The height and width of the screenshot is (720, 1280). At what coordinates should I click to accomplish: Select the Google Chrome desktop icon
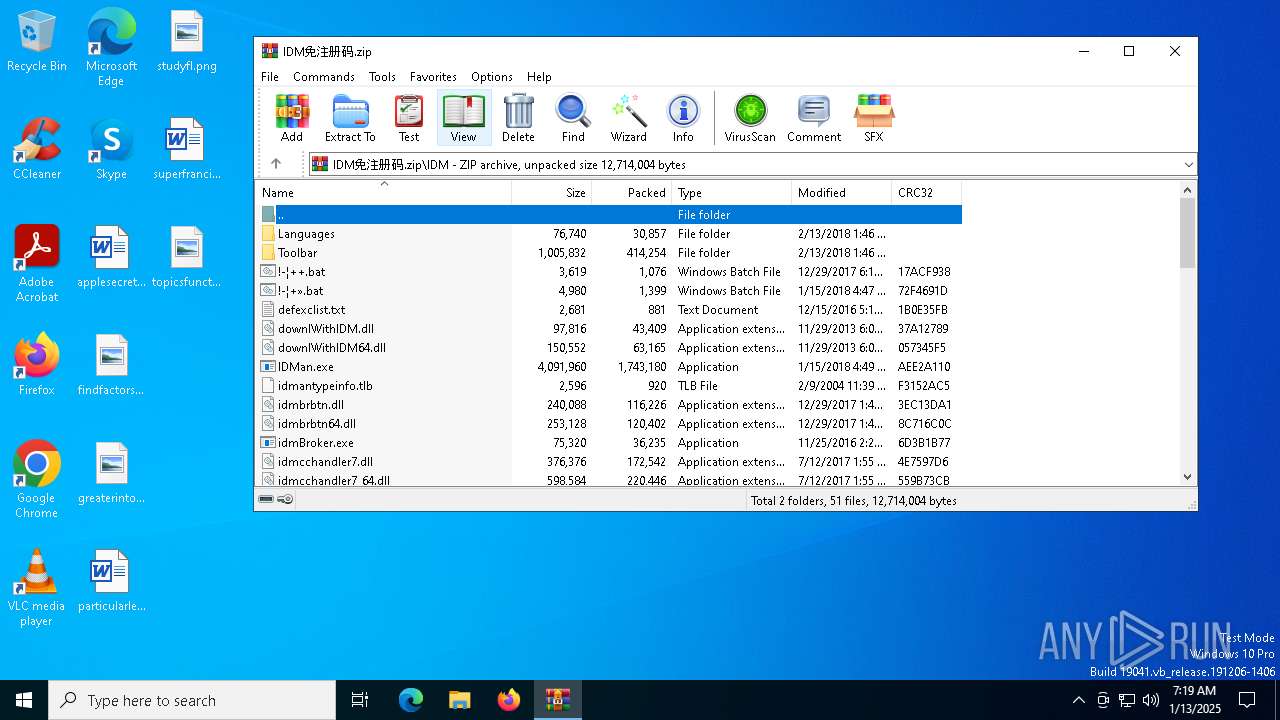tap(37, 480)
